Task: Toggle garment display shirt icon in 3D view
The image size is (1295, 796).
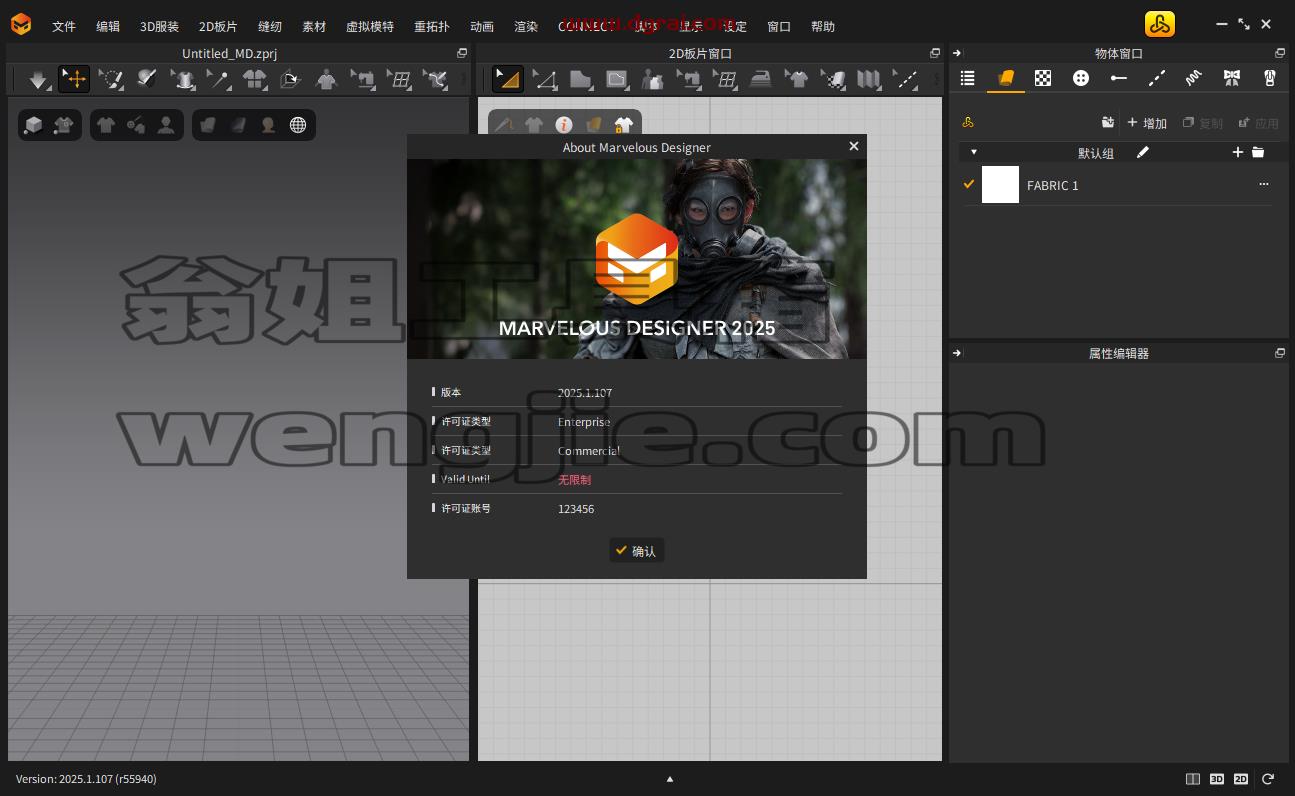Action: [106, 125]
